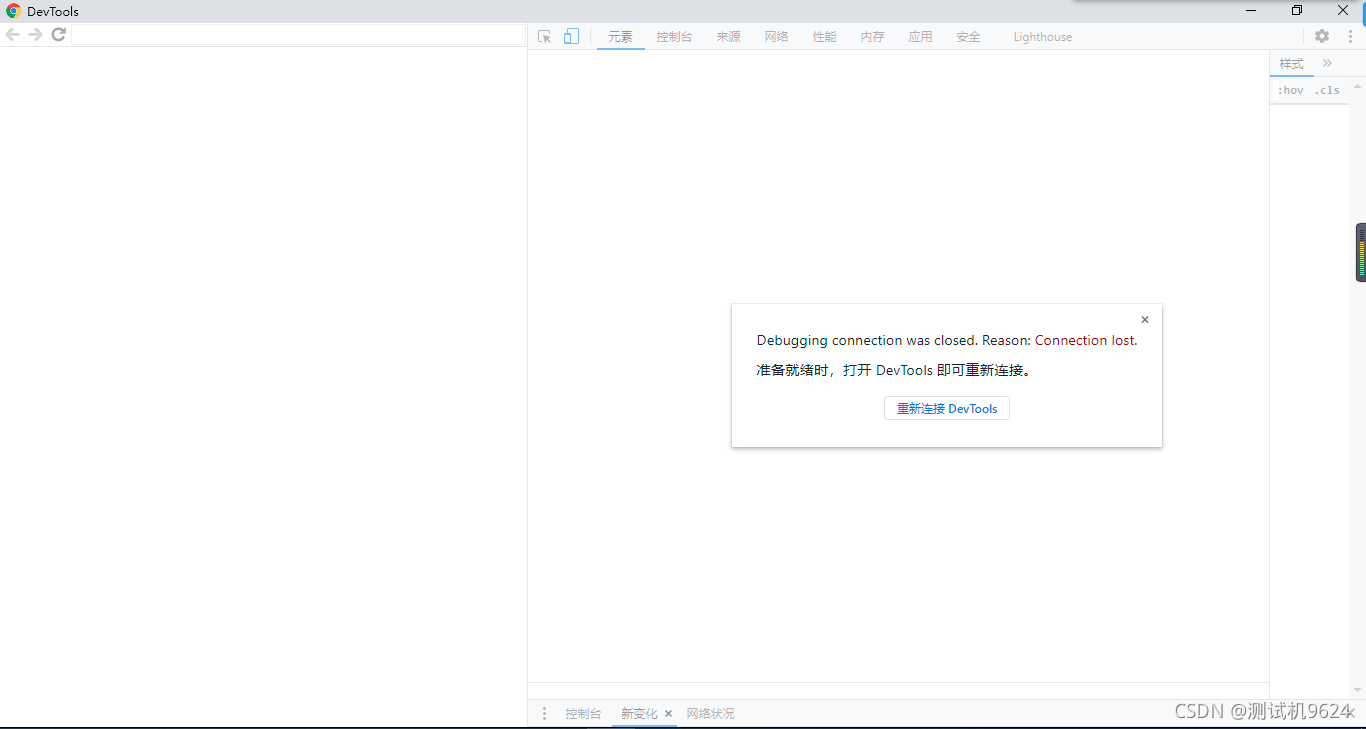
Task: Toggle the device toolbar icon
Action: click(571, 36)
